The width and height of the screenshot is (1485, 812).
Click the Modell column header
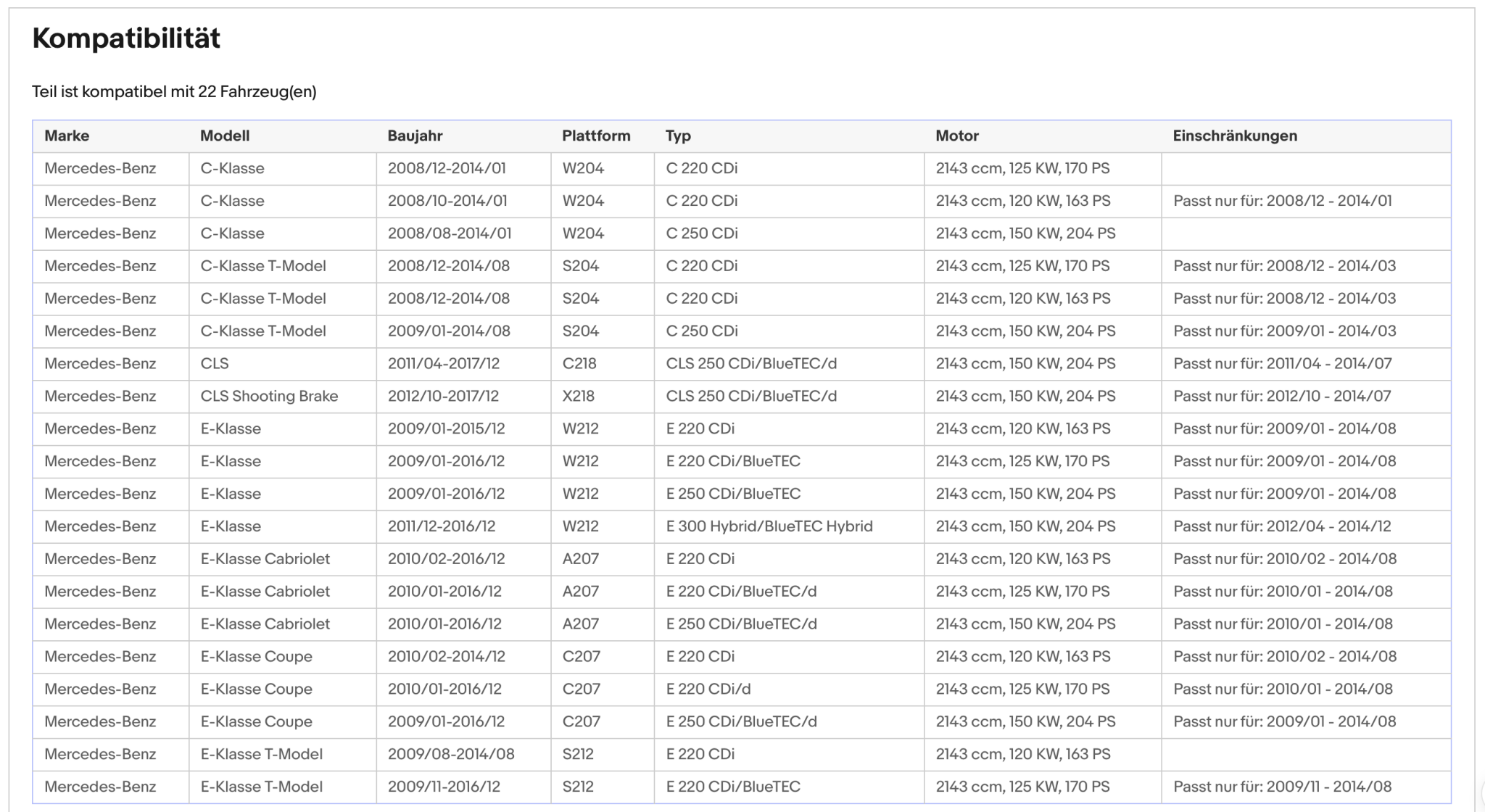coord(225,136)
